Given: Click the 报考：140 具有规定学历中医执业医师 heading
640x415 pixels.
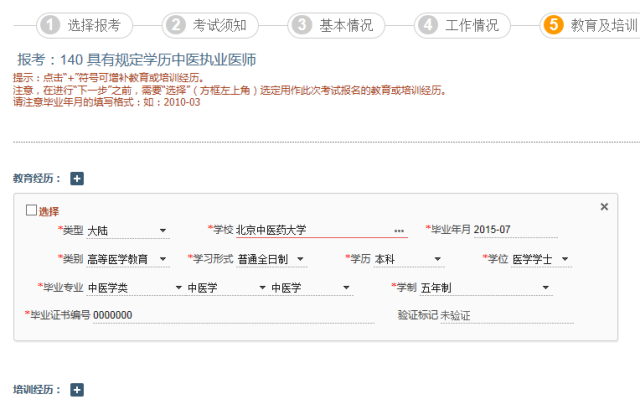Looking at the screenshot, I should [x=136, y=60].
